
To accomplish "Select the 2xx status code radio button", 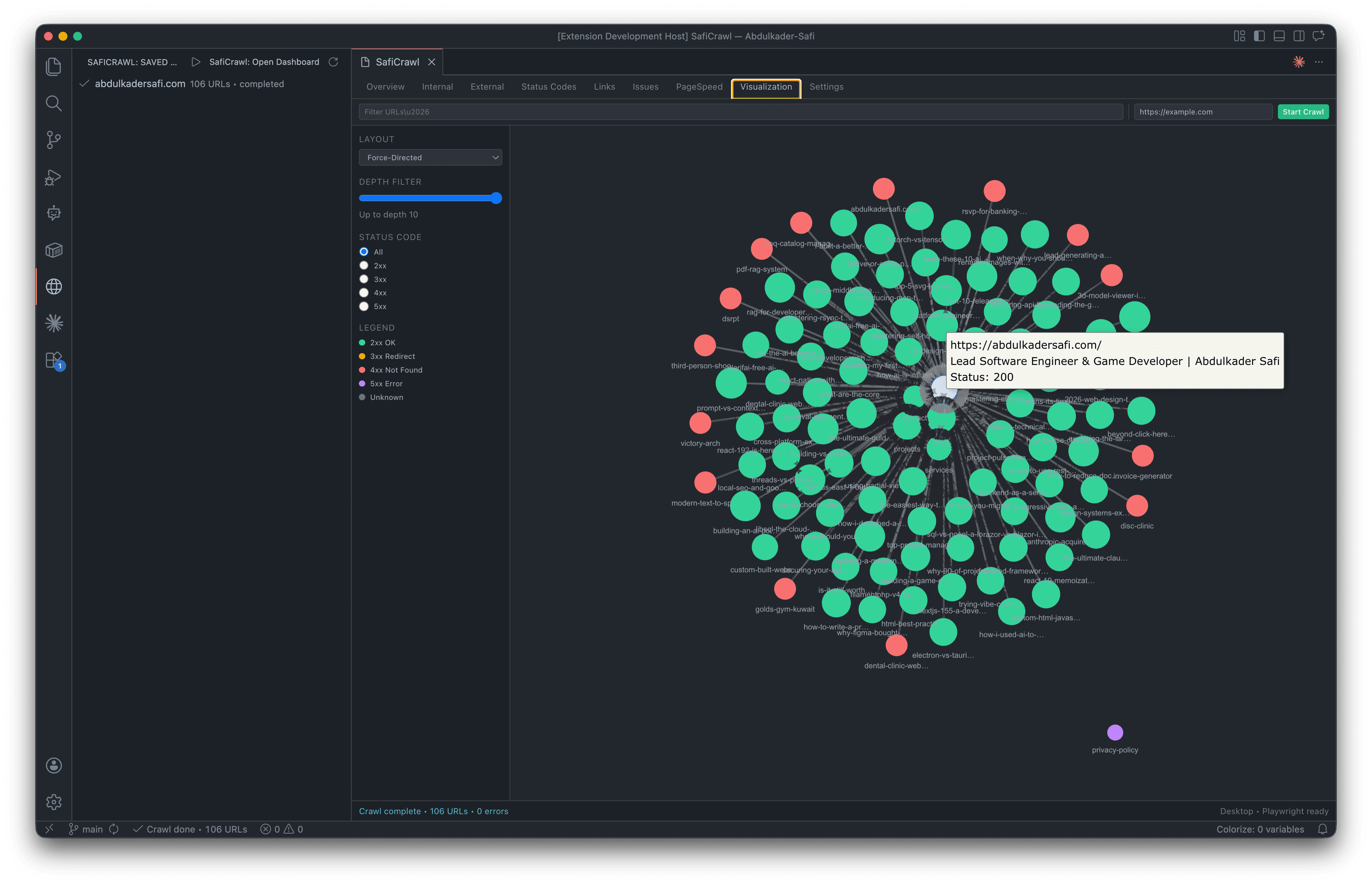I will click(364, 265).
